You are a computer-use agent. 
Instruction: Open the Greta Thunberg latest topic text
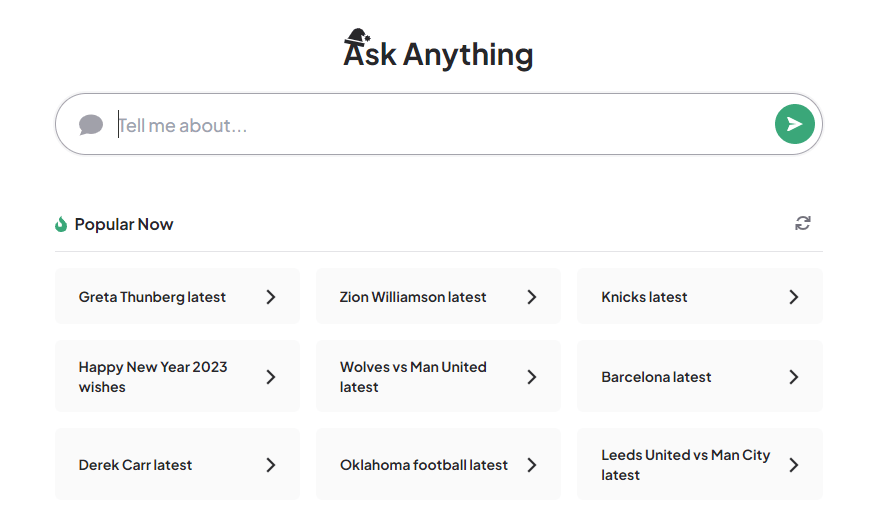point(152,297)
